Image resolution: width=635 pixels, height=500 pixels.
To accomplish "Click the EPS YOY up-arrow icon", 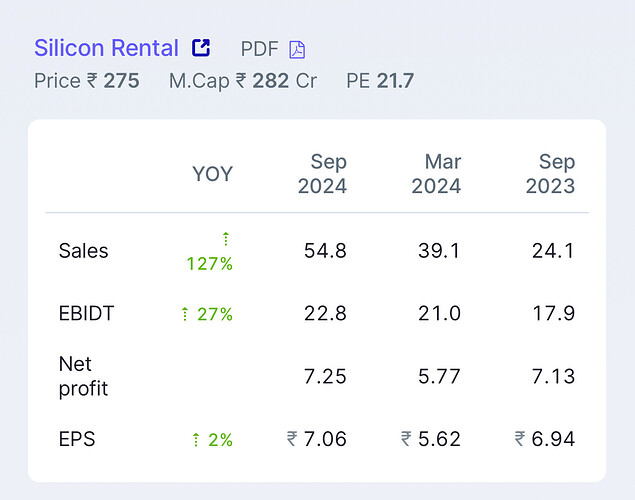I will pyautogui.click(x=196, y=438).
